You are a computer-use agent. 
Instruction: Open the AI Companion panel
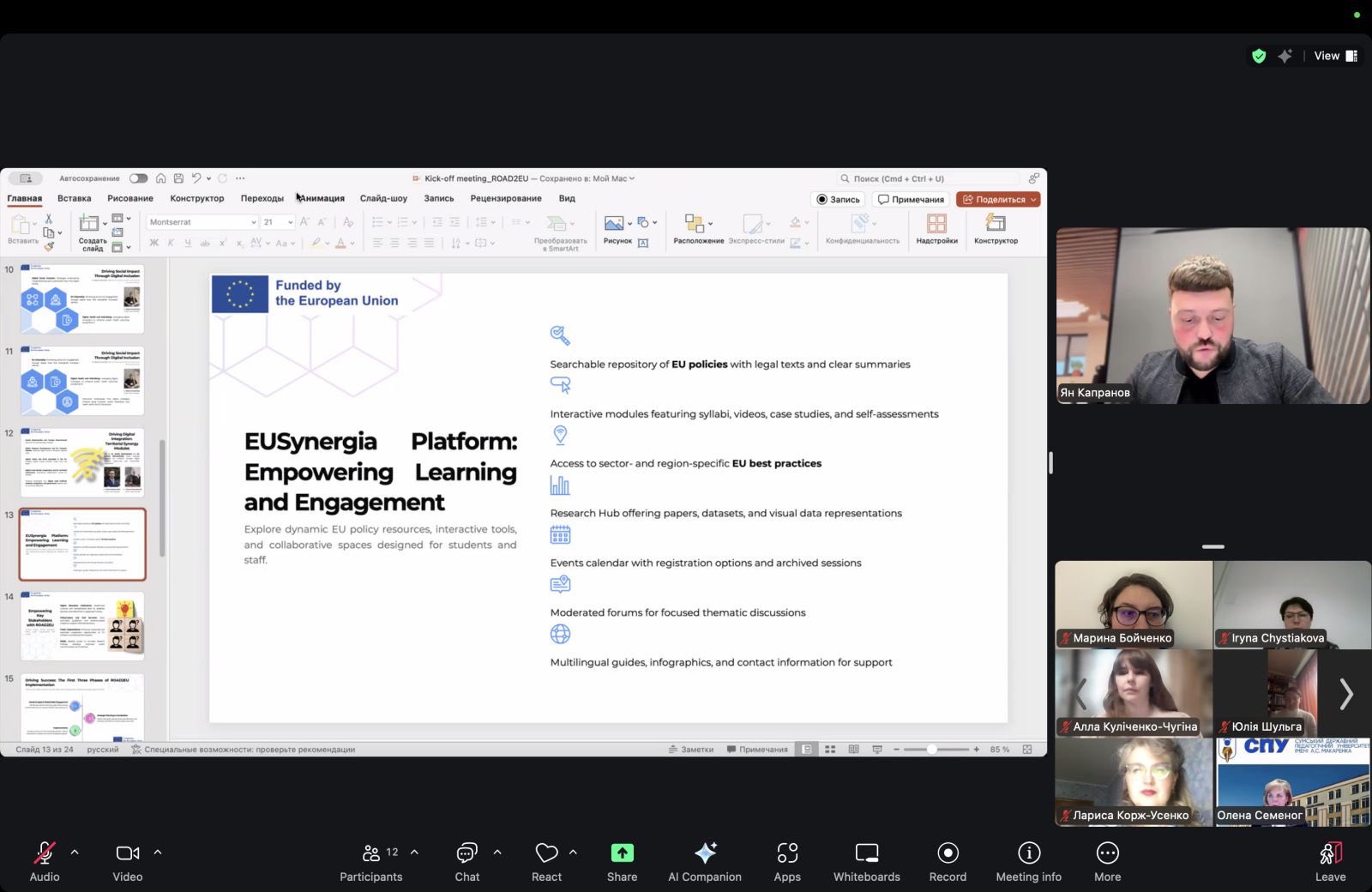pos(705,853)
